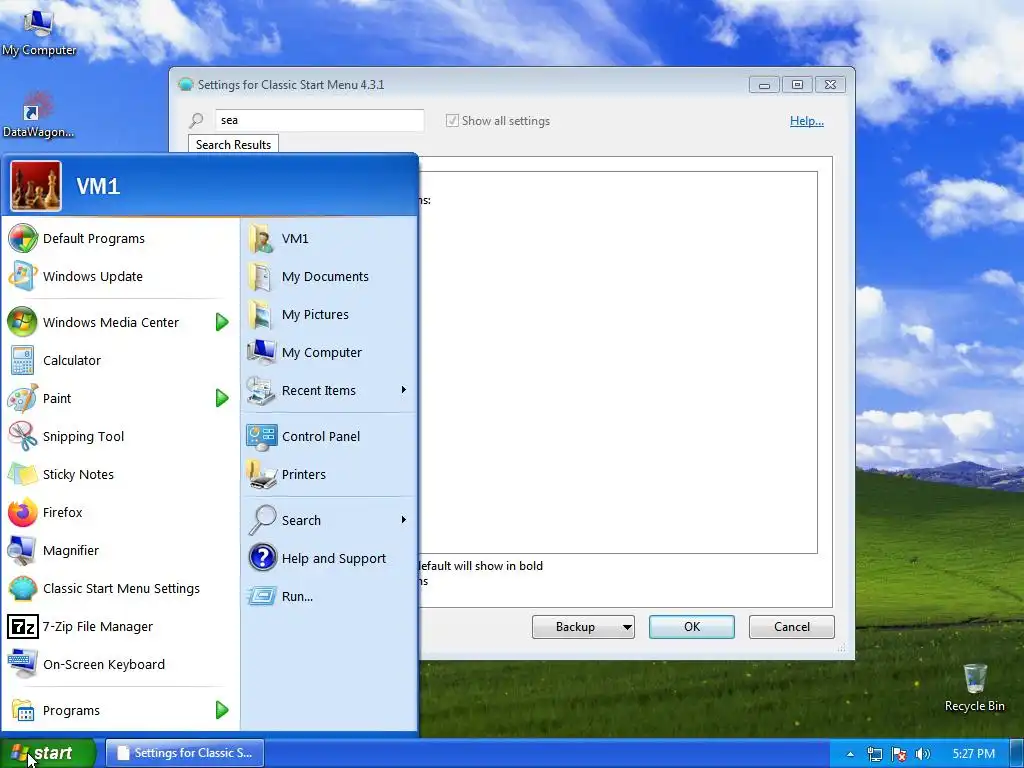Screen dimensions: 1024x768
Task: Open Help and Support icon
Action: point(261,558)
